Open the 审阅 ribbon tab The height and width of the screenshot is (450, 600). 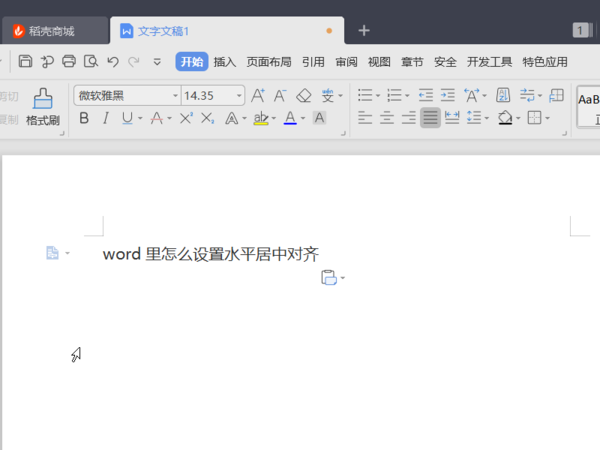coord(346,62)
